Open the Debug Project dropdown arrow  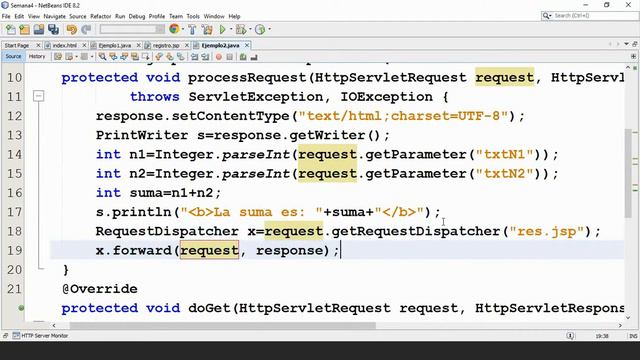[x=249, y=29]
